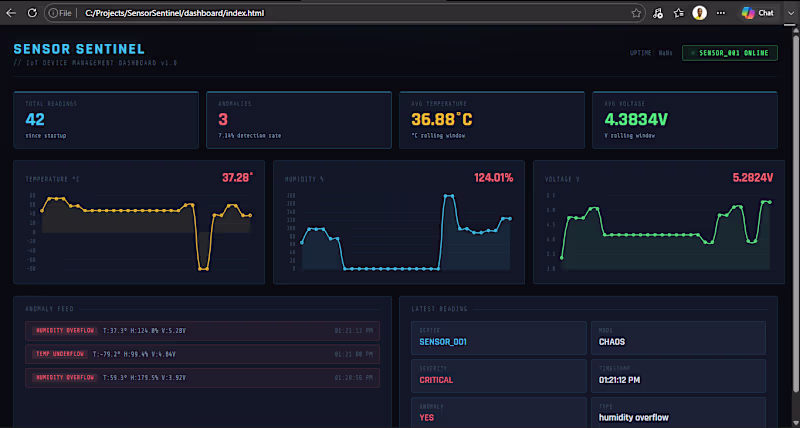The width and height of the screenshot is (800, 428).
Task: Select the Anomalies count 3
Action: tap(223, 119)
